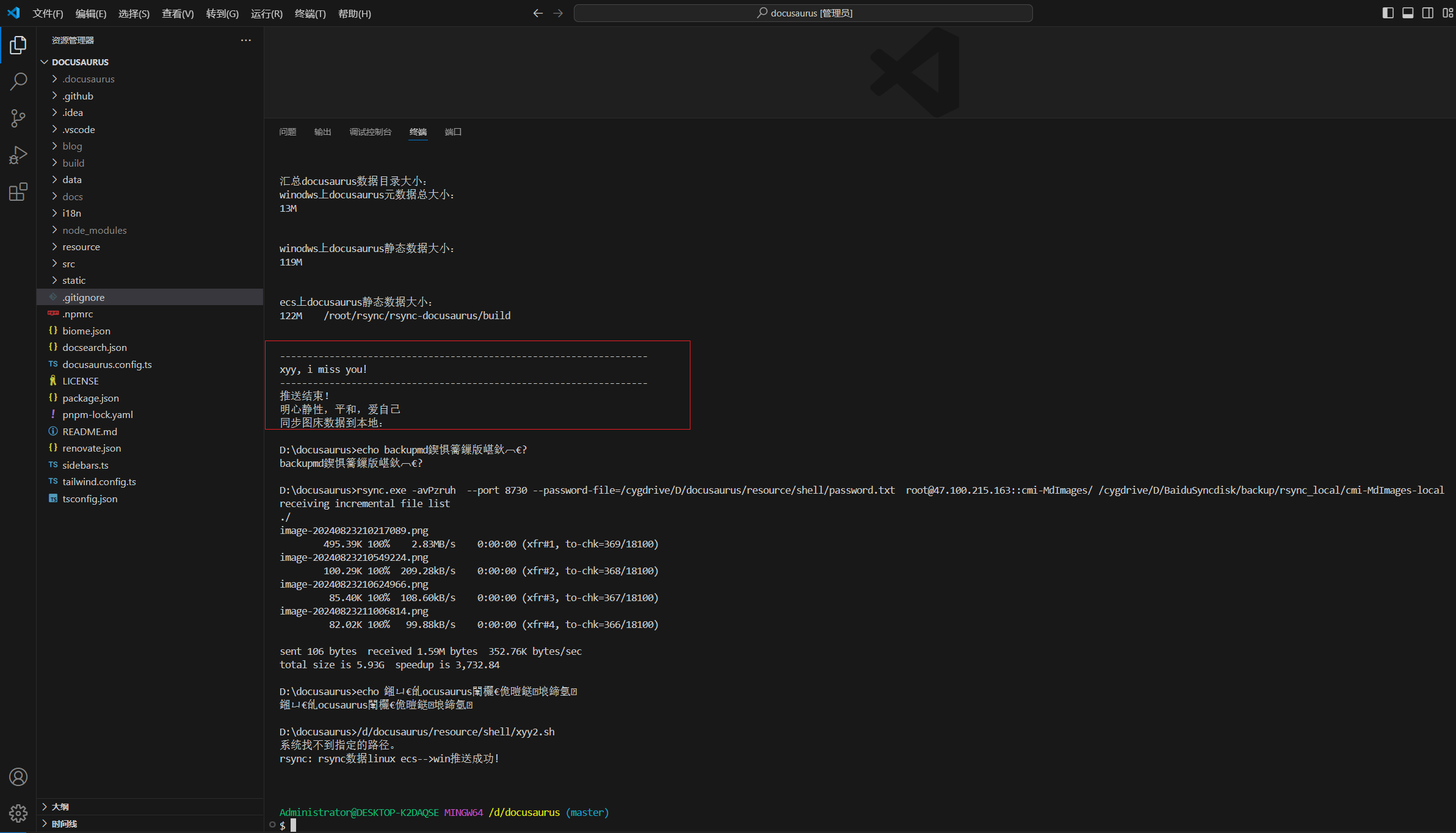Click the VS Code logo icon in title bar

pyautogui.click(x=13, y=13)
